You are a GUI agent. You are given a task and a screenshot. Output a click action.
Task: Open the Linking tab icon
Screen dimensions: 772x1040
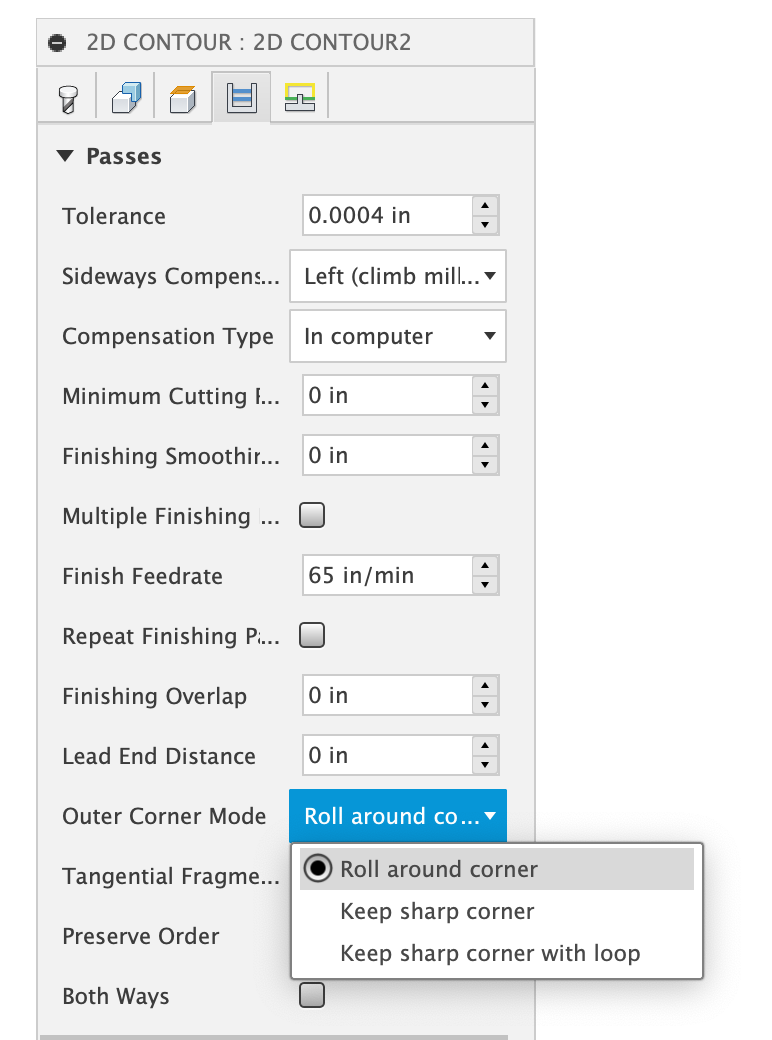click(299, 98)
